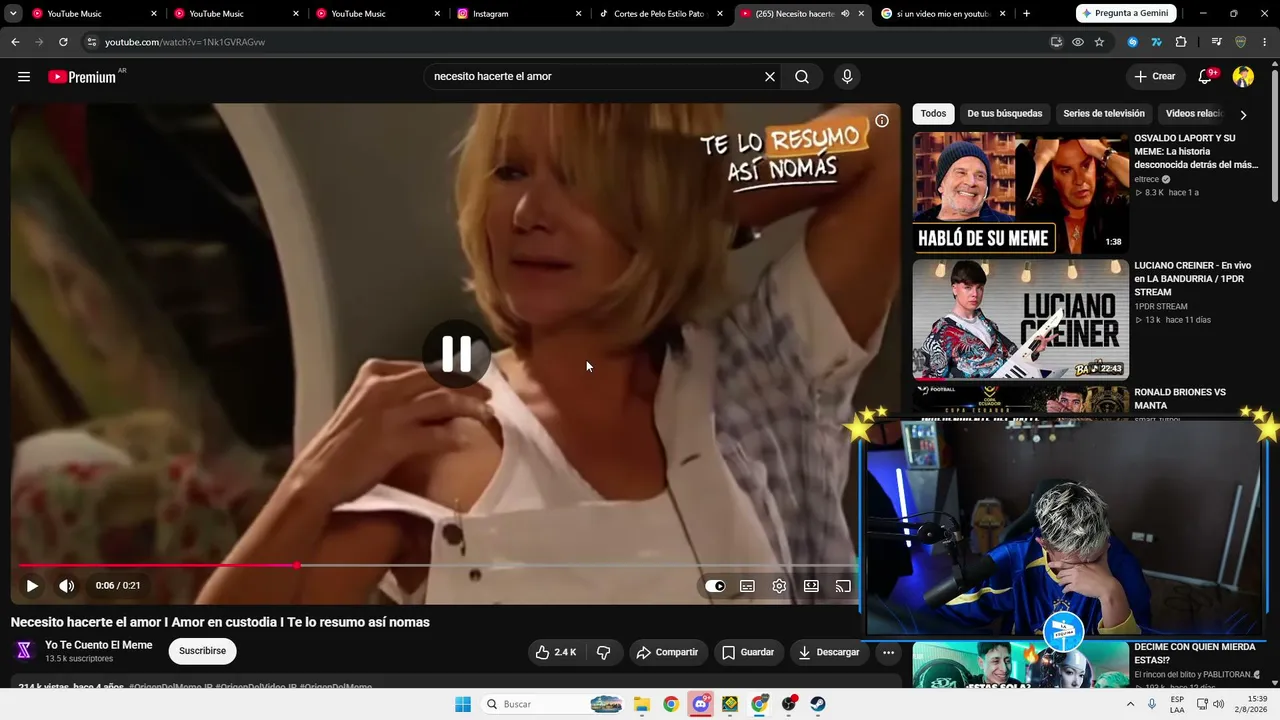The image size is (1280, 720).
Task: Show more filter chips with the right arrow
Action: click(1243, 115)
